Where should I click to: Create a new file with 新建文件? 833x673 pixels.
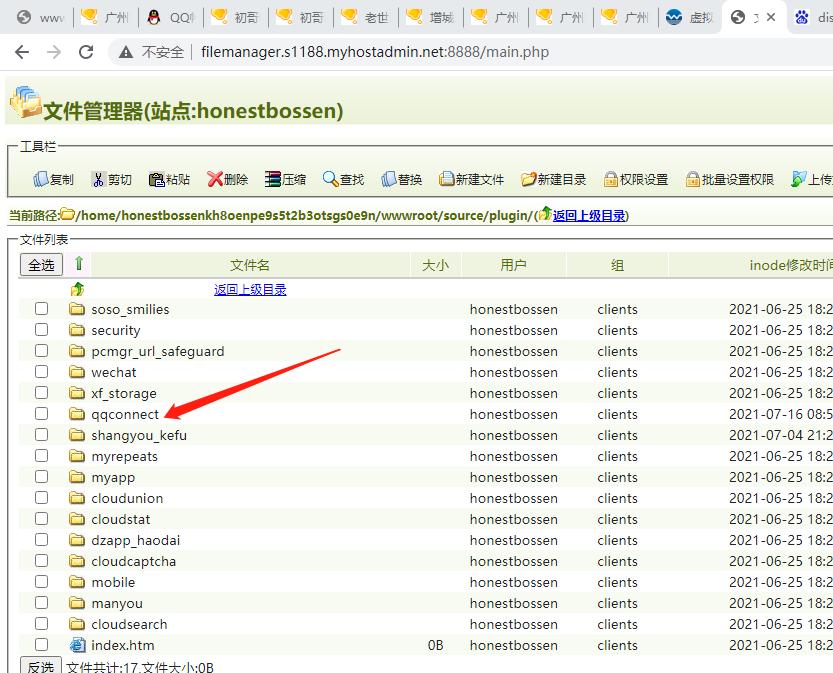(x=471, y=180)
